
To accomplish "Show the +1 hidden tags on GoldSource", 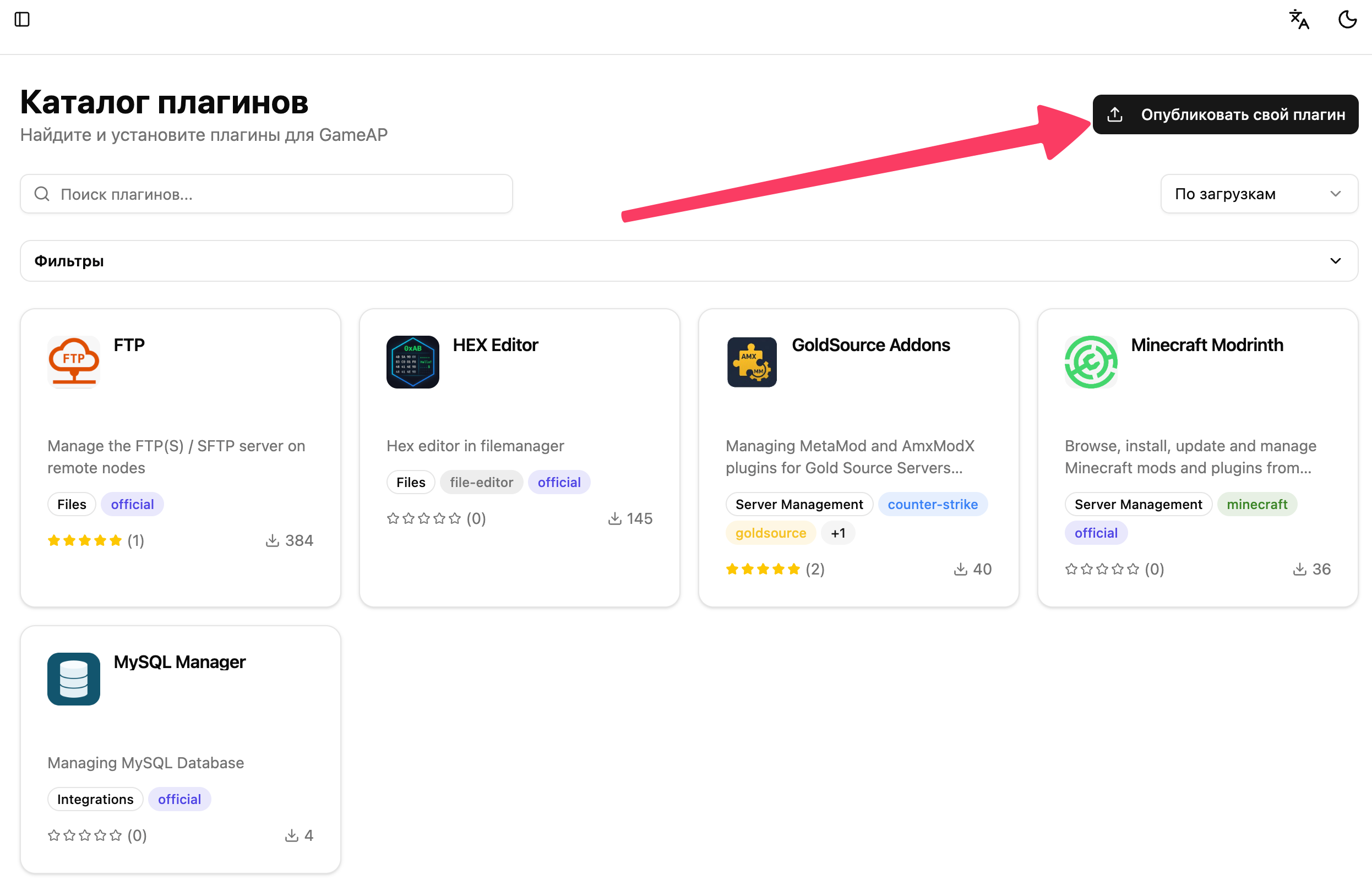I will (x=838, y=533).
